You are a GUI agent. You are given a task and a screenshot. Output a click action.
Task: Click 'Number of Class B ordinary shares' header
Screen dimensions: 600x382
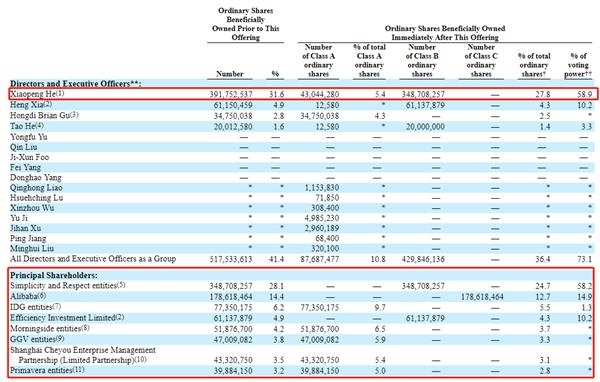pyautogui.click(x=422, y=60)
